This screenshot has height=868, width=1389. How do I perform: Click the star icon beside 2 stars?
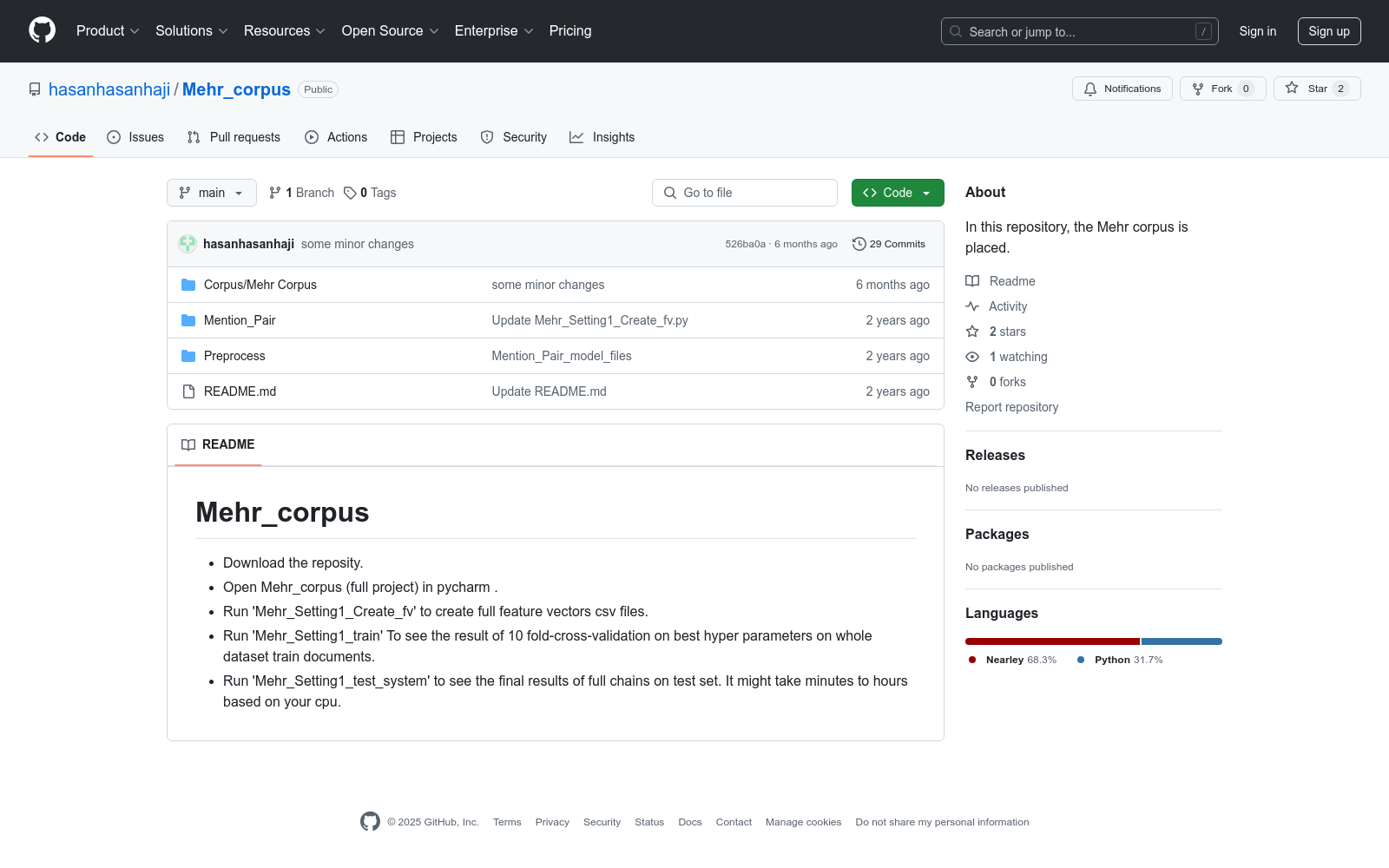[x=972, y=332]
